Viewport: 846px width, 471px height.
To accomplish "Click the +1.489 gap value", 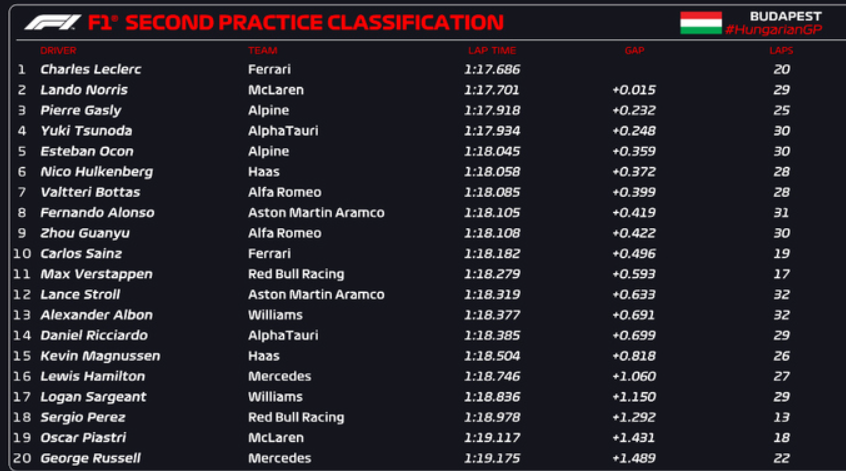I will (x=633, y=459).
